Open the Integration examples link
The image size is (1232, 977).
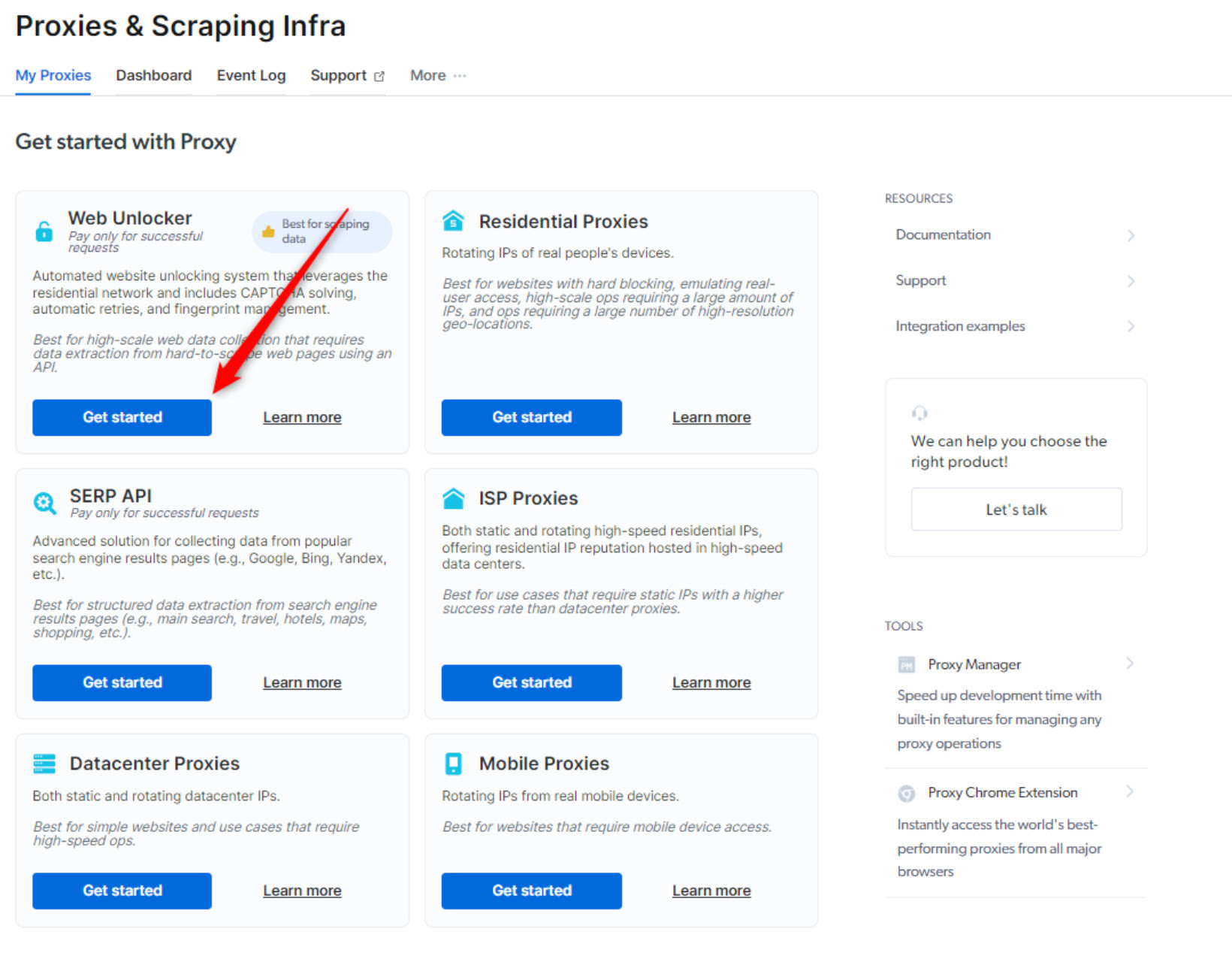coord(960,326)
